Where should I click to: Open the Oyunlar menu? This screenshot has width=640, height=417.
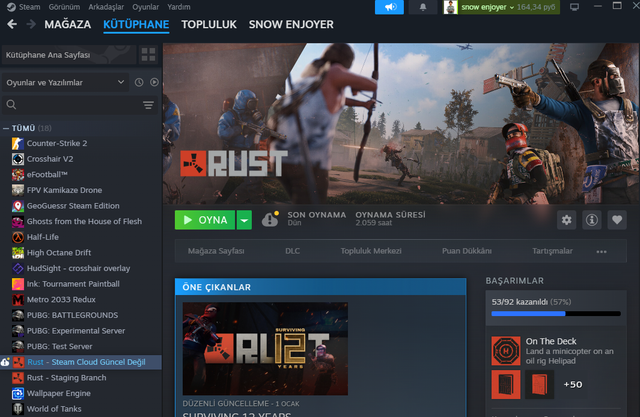coord(145,7)
